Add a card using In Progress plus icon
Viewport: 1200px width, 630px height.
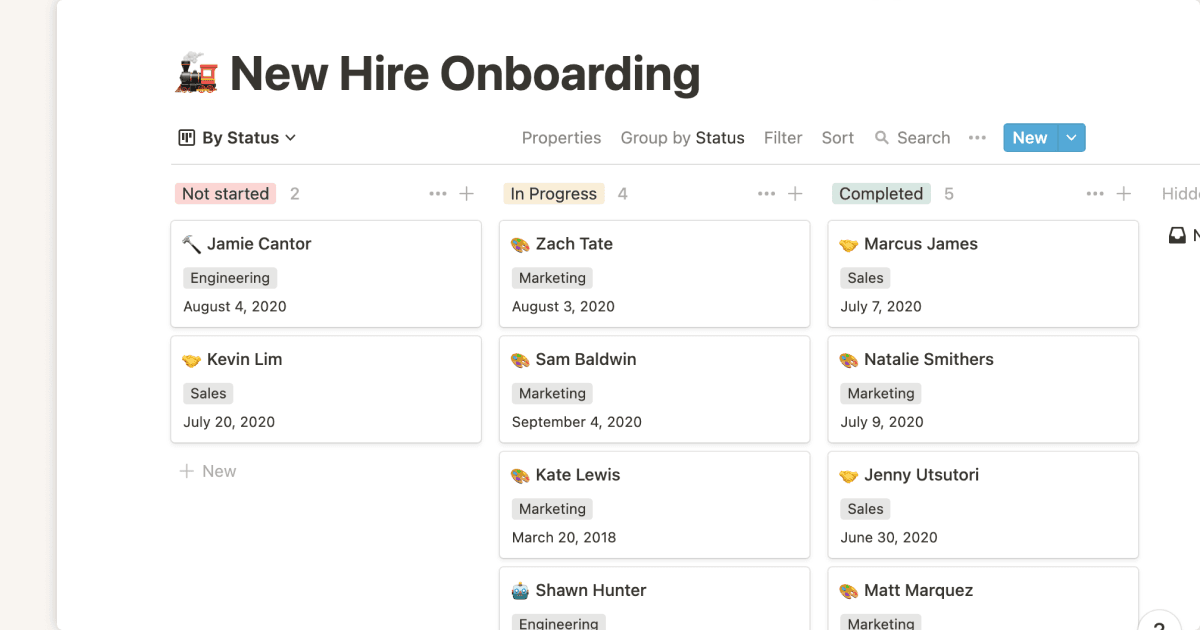[795, 193]
